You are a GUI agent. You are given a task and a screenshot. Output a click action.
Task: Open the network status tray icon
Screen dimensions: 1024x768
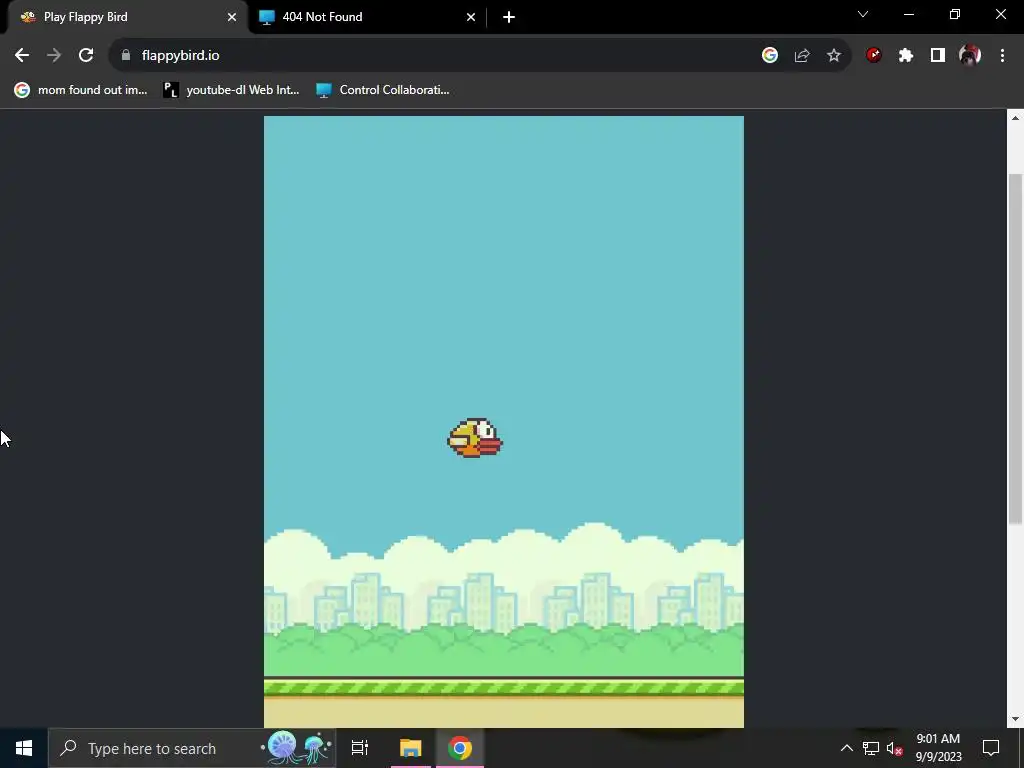871,748
